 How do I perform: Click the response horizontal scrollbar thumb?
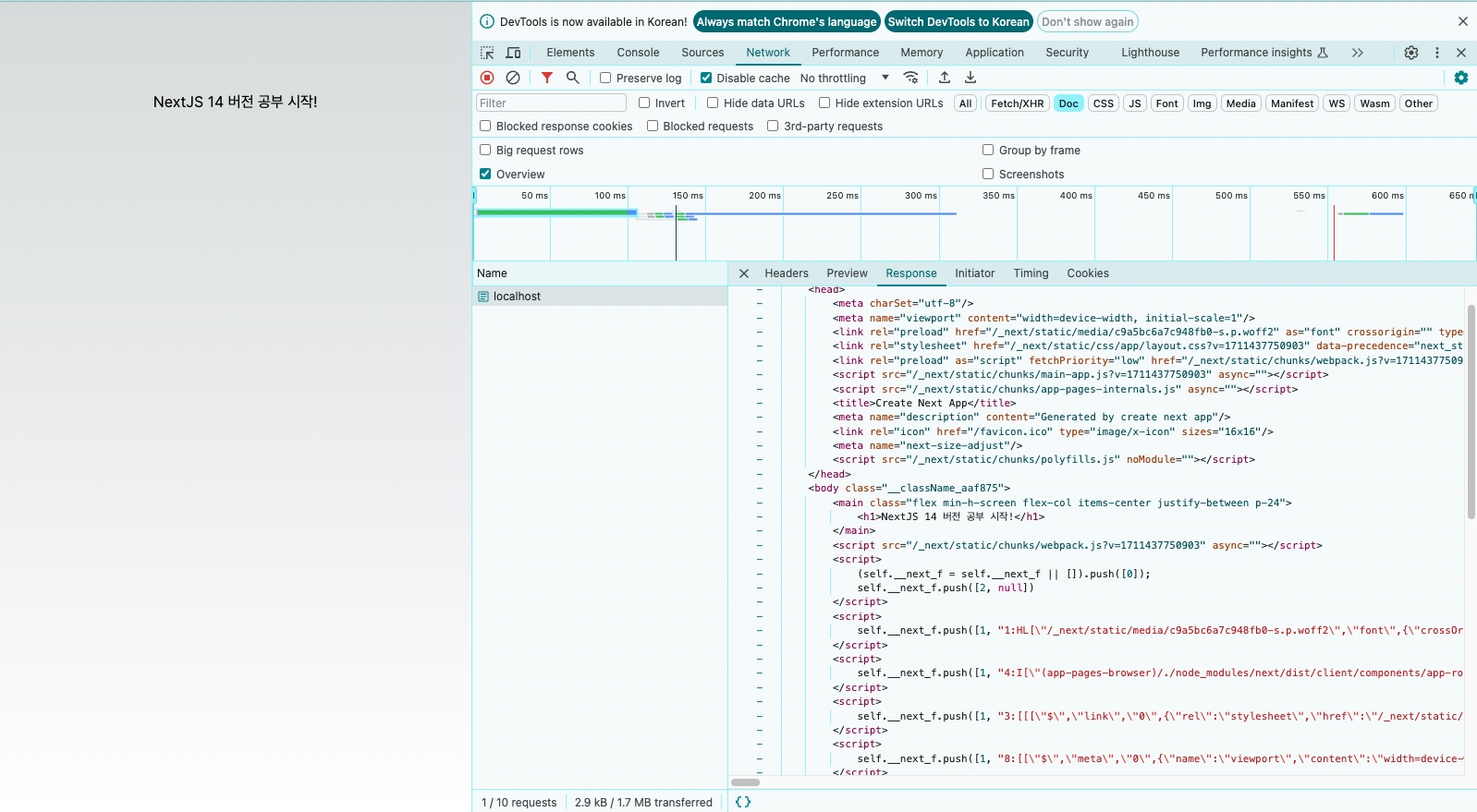[x=745, y=782]
